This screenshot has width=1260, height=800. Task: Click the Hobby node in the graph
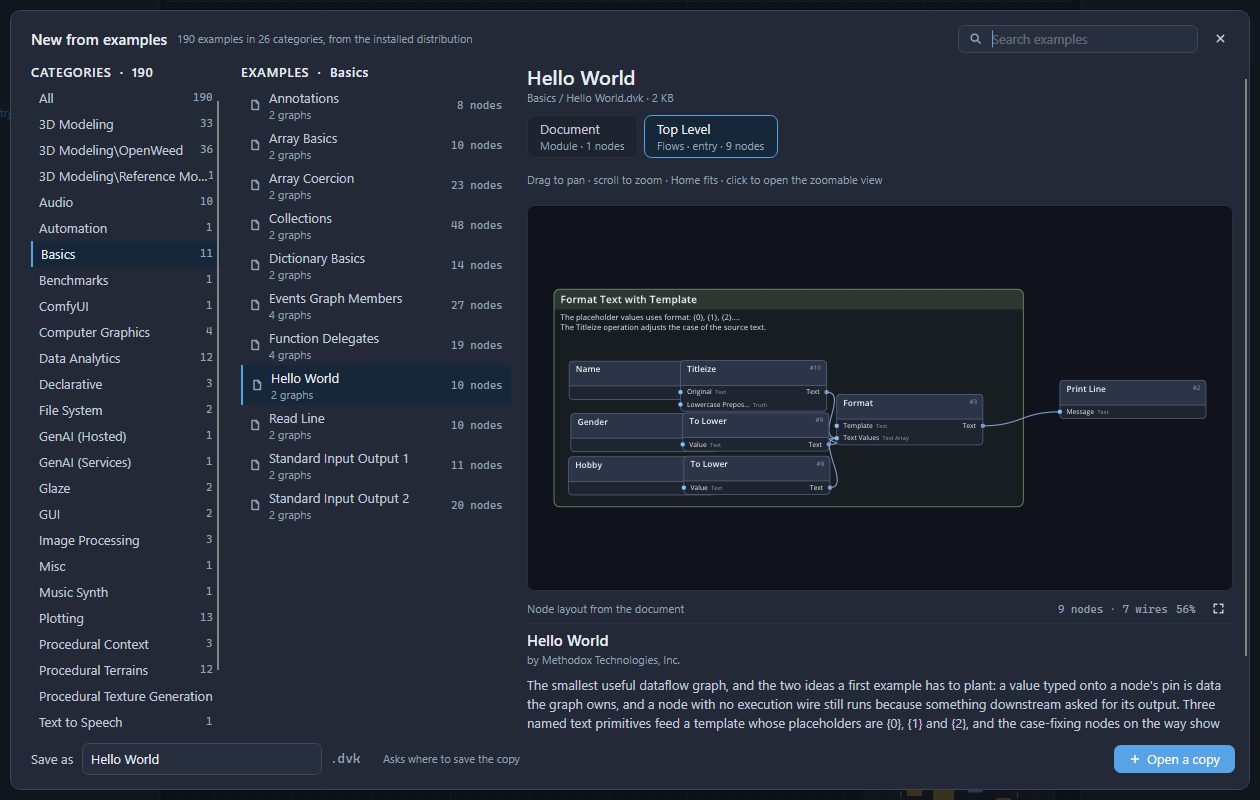pos(626,476)
